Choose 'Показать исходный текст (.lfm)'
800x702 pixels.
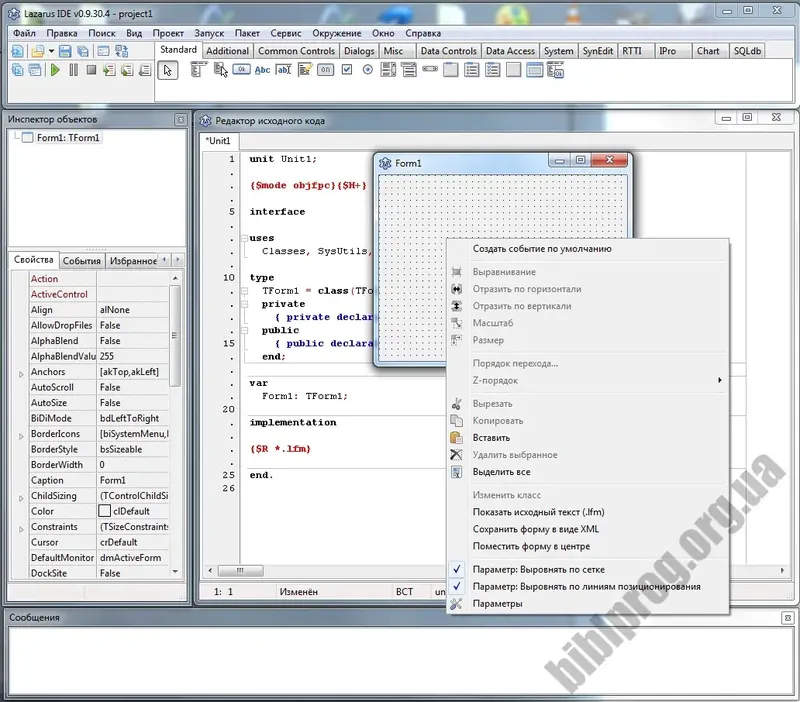point(538,512)
